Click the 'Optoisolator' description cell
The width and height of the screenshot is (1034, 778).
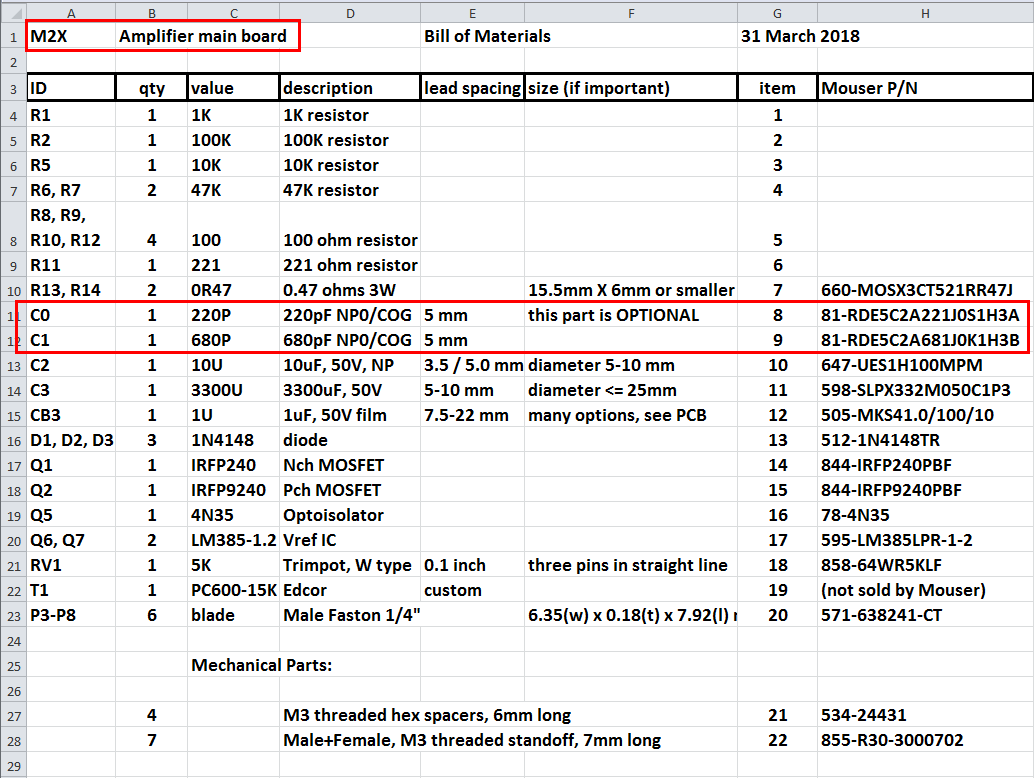(350, 516)
